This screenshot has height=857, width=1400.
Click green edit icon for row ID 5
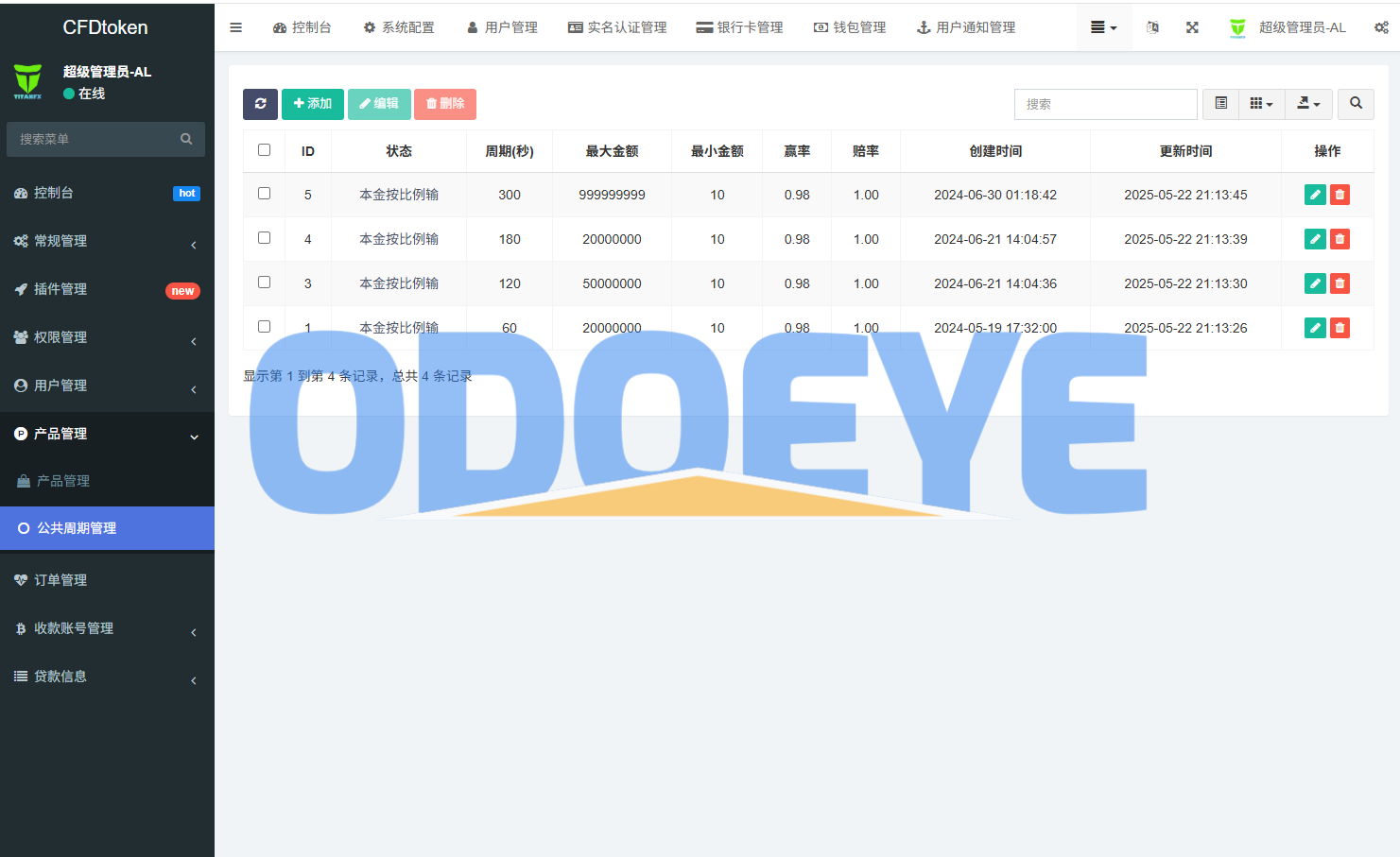pyautogui.click(x=1314, y=195)
